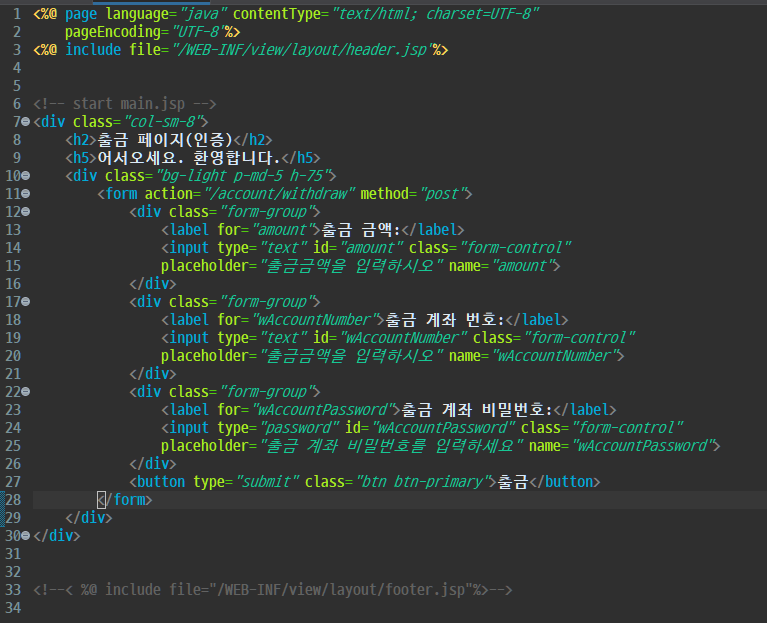Click line number 33 in the gutter
767x623 pixels.
(x=13, y=589)
